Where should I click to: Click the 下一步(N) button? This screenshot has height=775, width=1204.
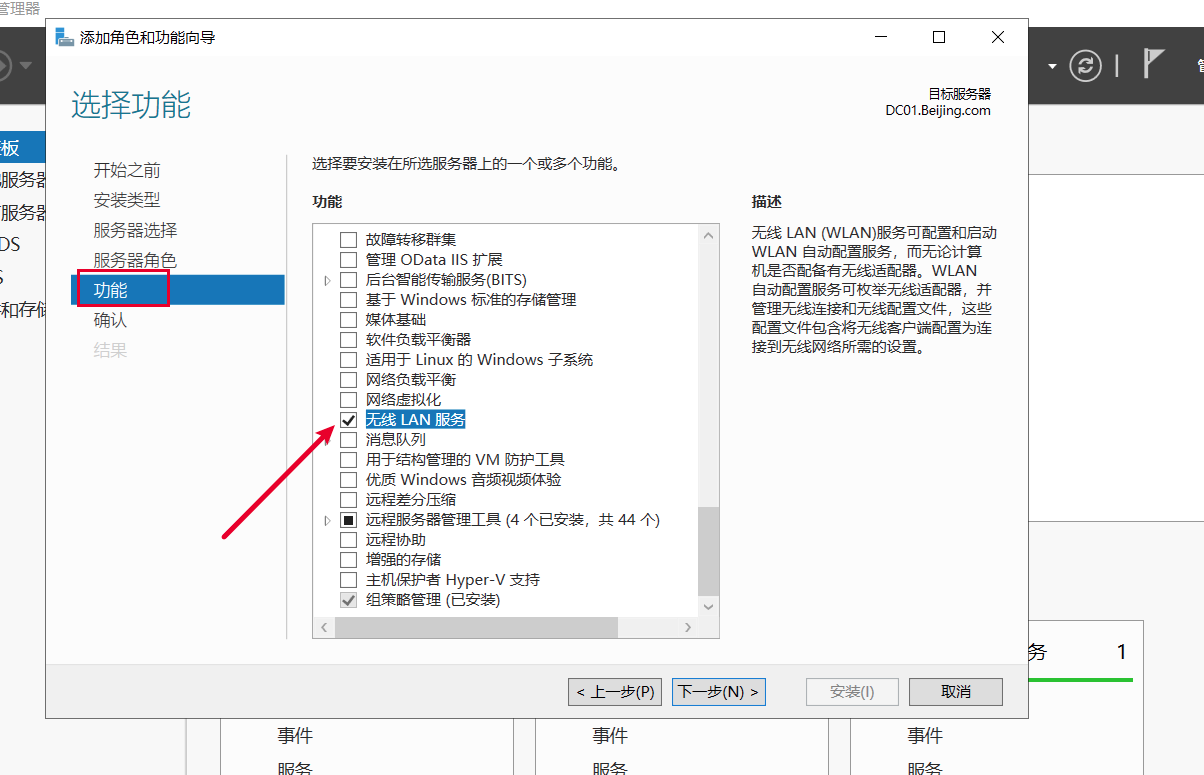click(x=718, y=692)
